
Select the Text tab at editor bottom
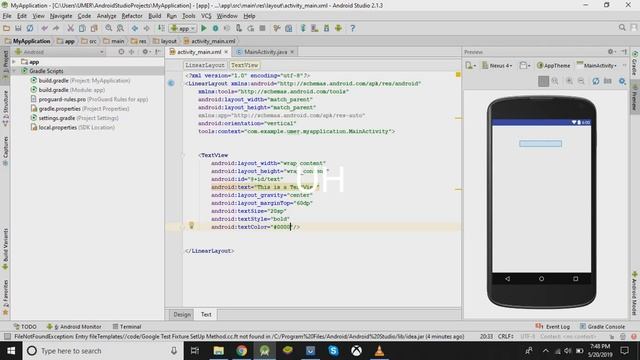pos(206,314)
